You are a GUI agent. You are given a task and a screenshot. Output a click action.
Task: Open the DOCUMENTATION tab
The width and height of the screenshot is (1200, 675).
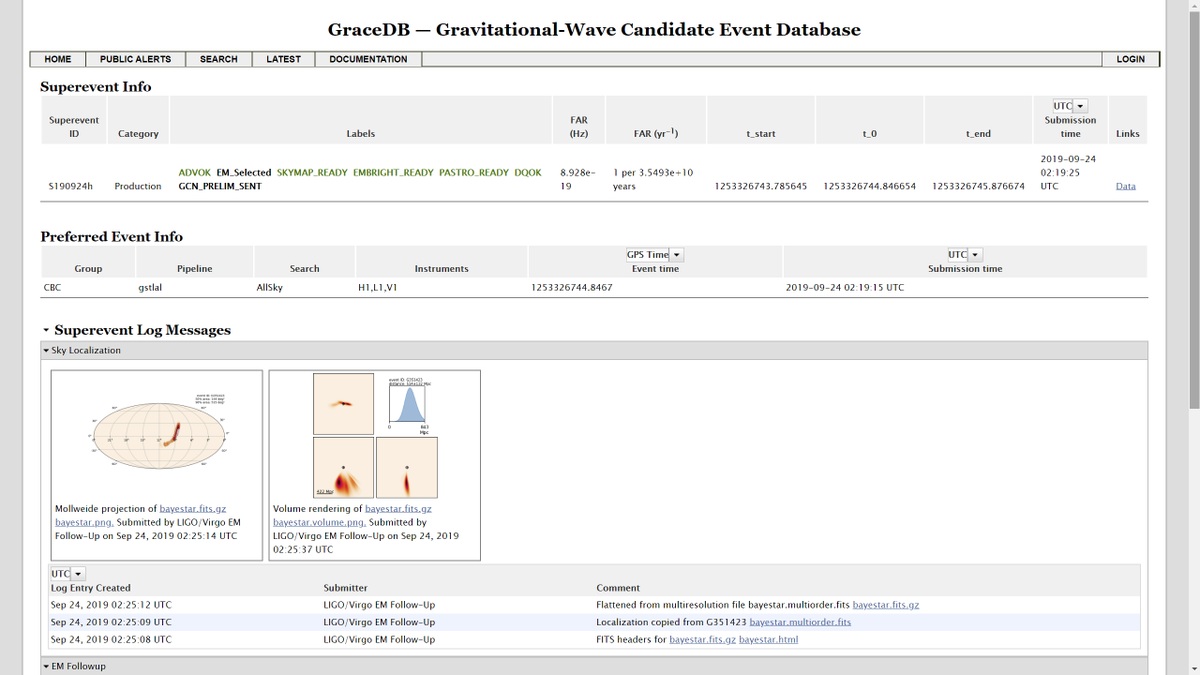click(x=368, y=59)
